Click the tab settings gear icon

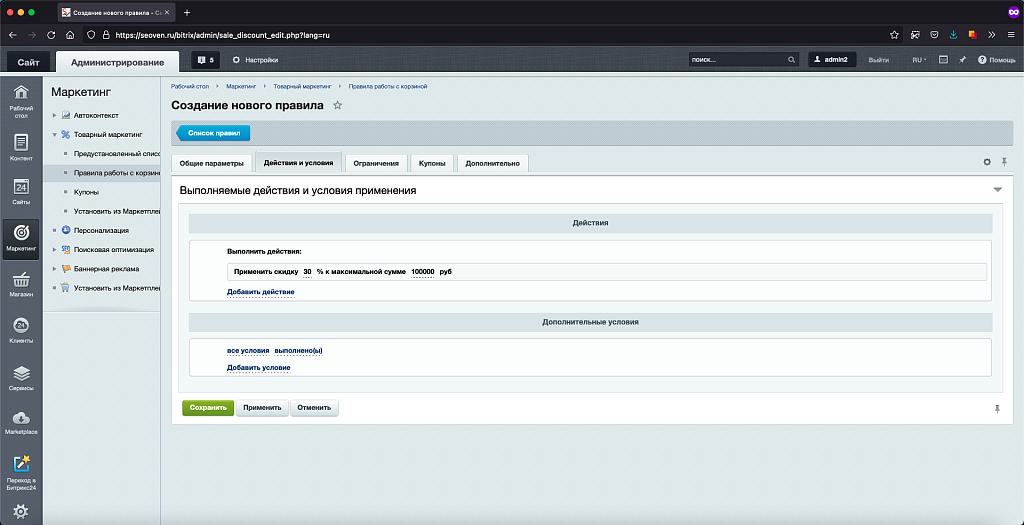(987, 162)
